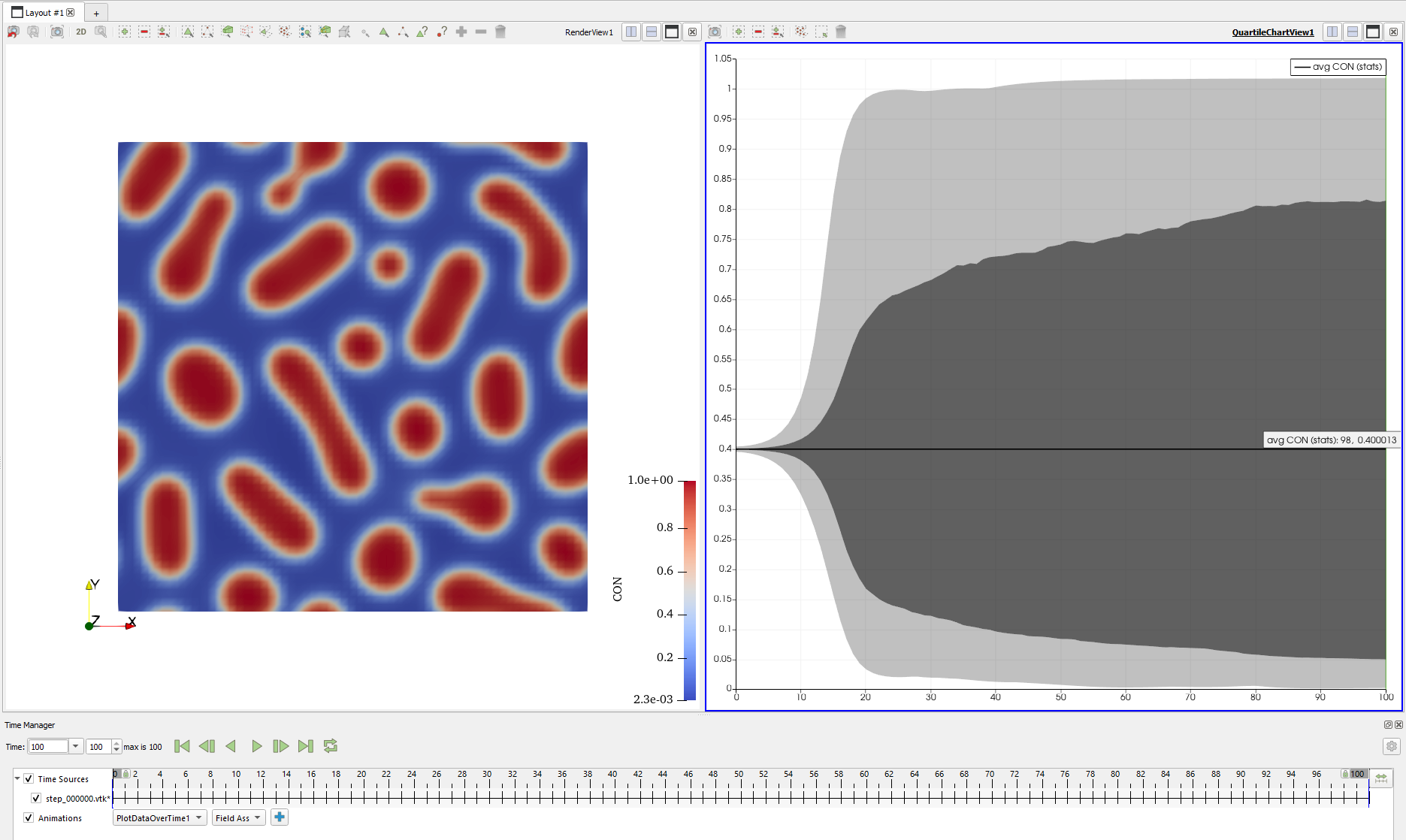Jump to last frame
This screenshot has height=840, width=1406.
point(305,746)
